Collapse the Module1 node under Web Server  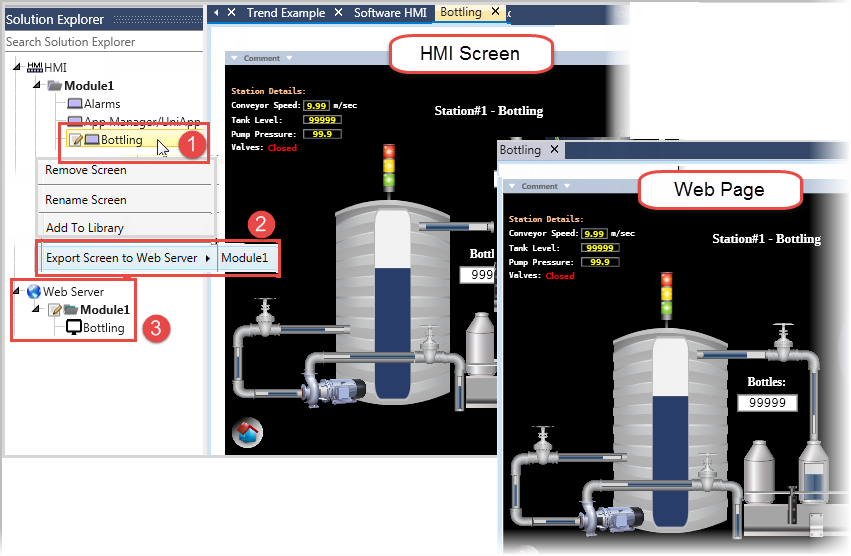(x=36, y=309)
